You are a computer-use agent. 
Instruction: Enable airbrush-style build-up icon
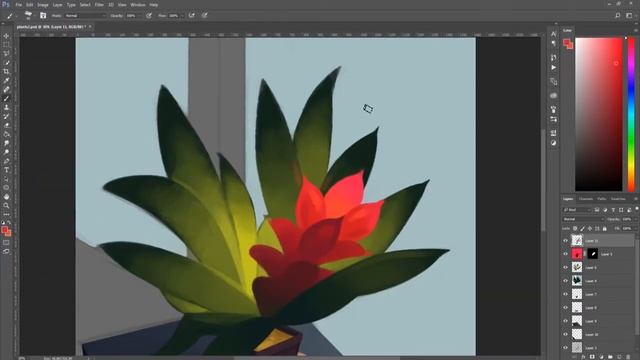[x=191, y=16]
